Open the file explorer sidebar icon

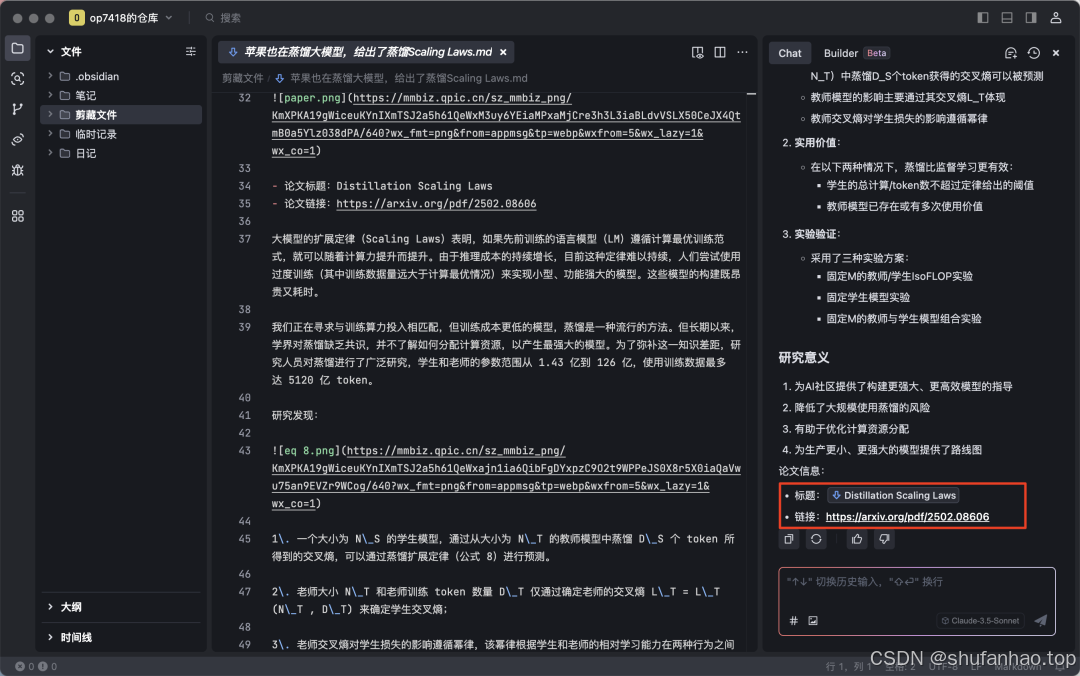pyautogui.click(x=18, y=48)
